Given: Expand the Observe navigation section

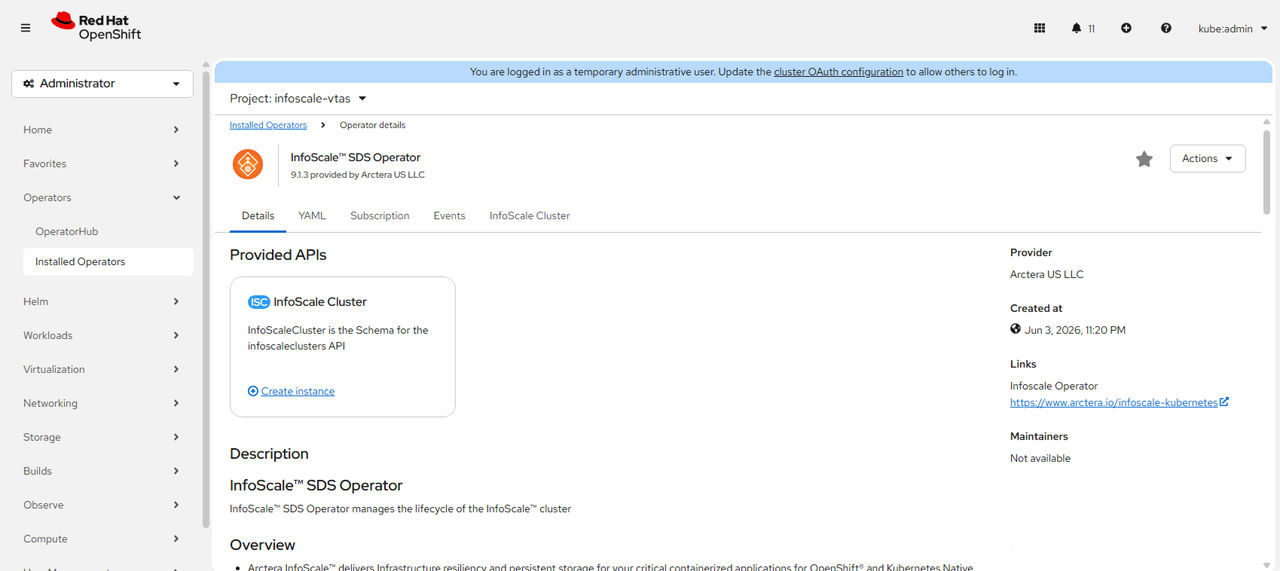Looking at the screenshot, I should pyautogui.click(x=102, y=505).
